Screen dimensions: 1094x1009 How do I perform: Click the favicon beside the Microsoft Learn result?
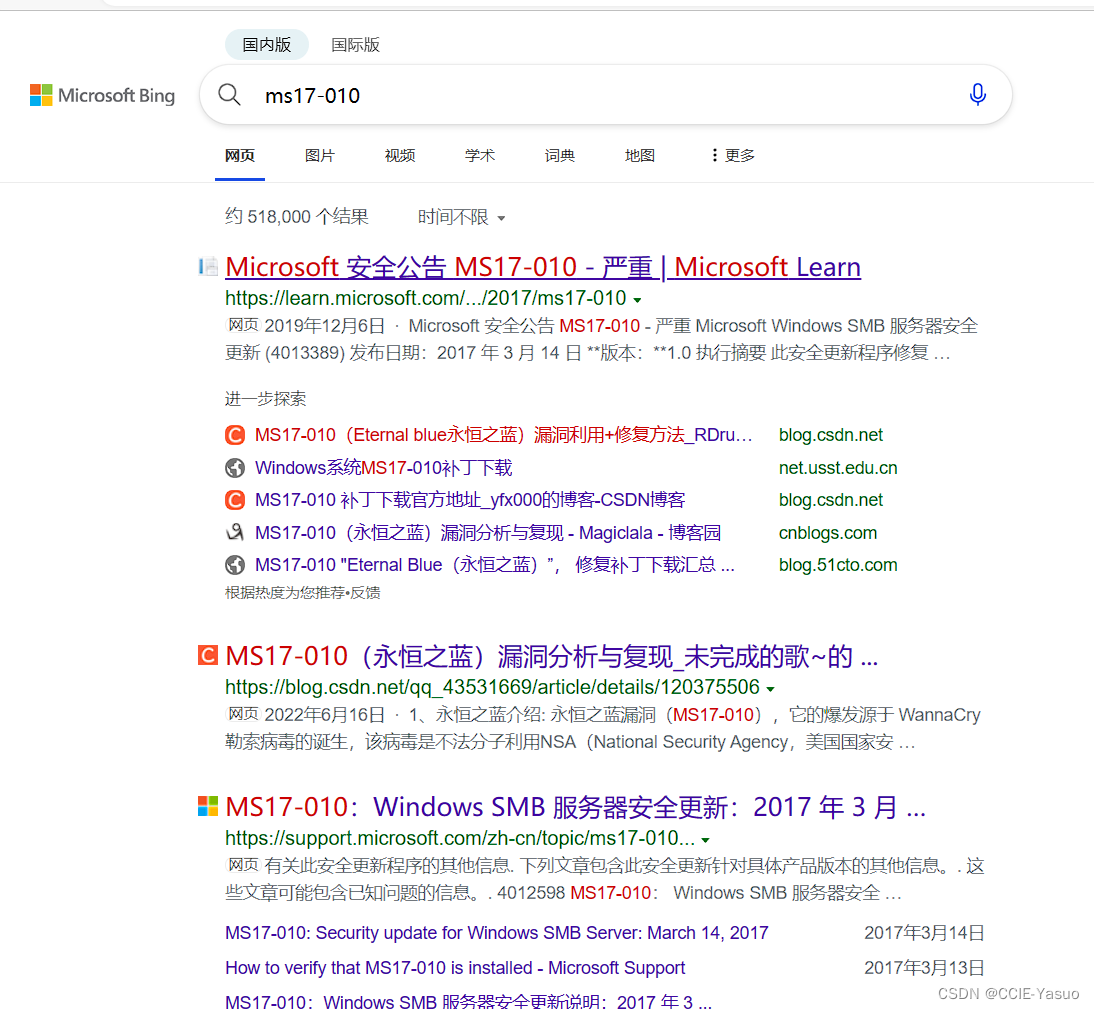pos(208,267)
